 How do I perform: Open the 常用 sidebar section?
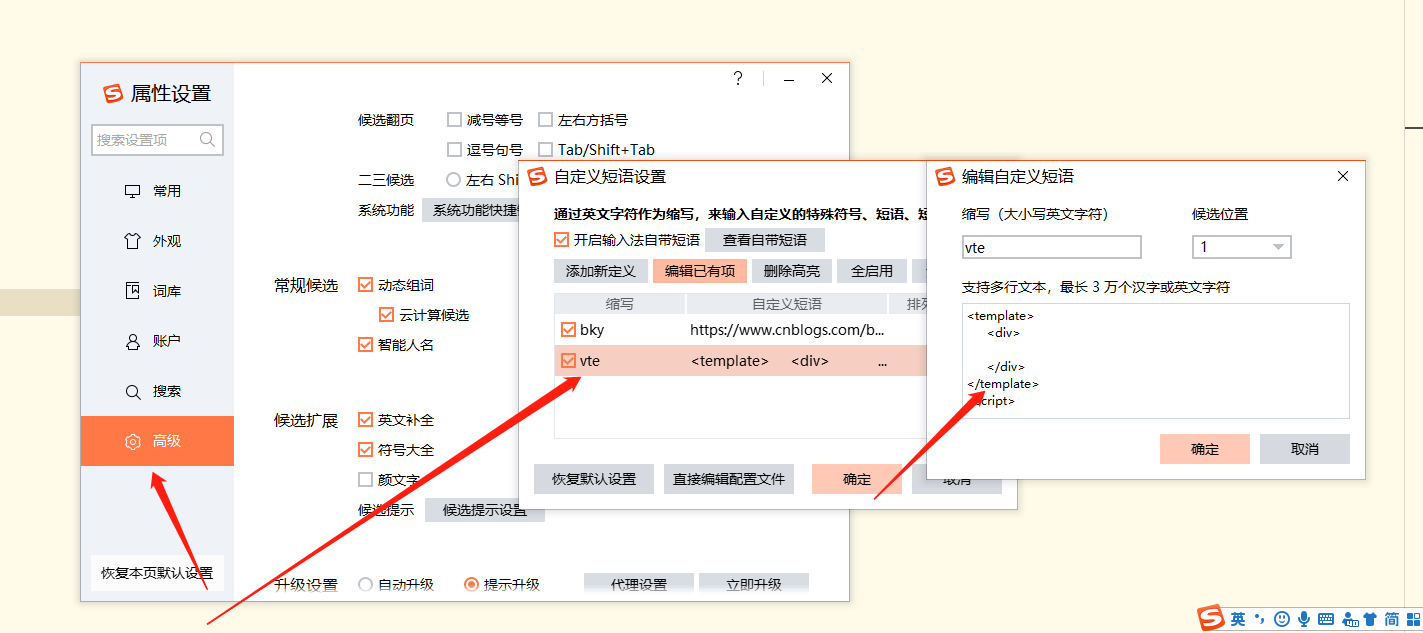click(157, 191)
